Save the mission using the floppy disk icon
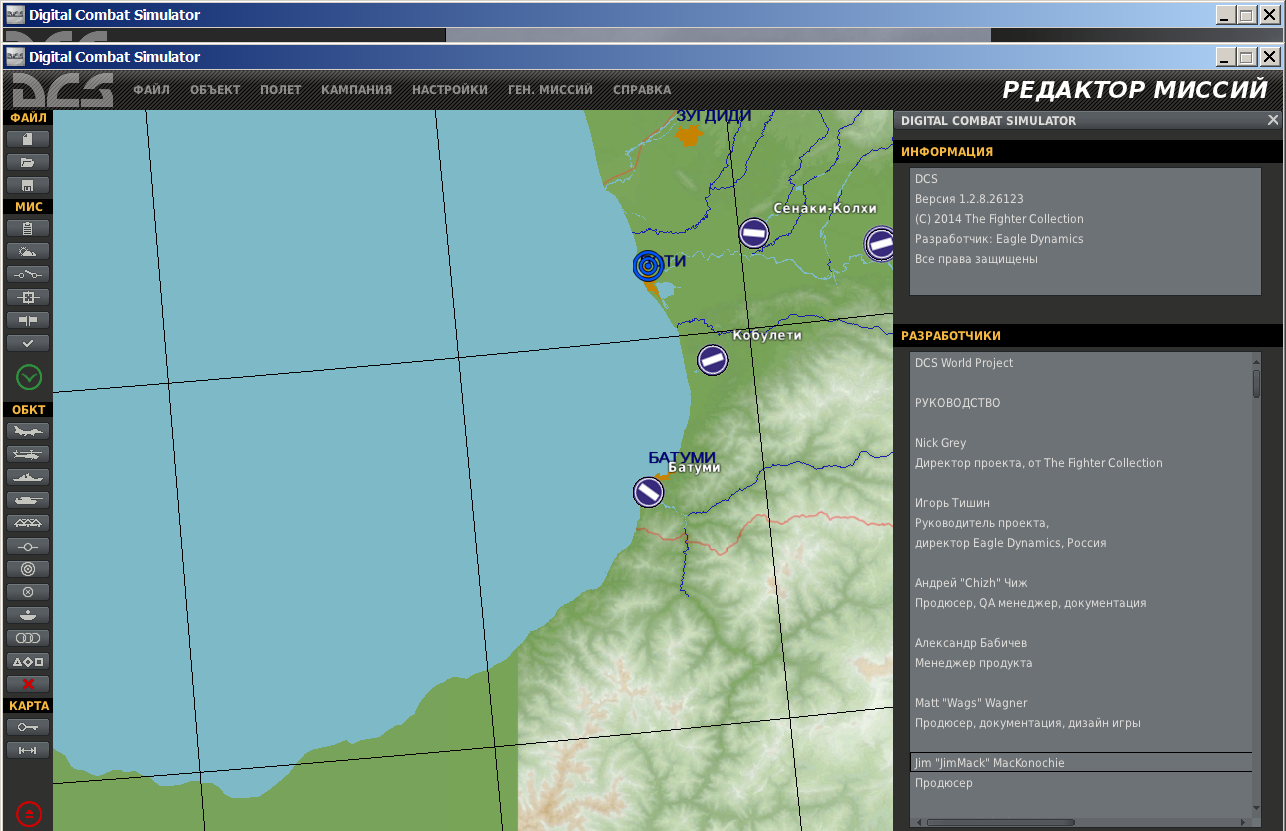The image size is (1286, 831). tap(28, 185)
